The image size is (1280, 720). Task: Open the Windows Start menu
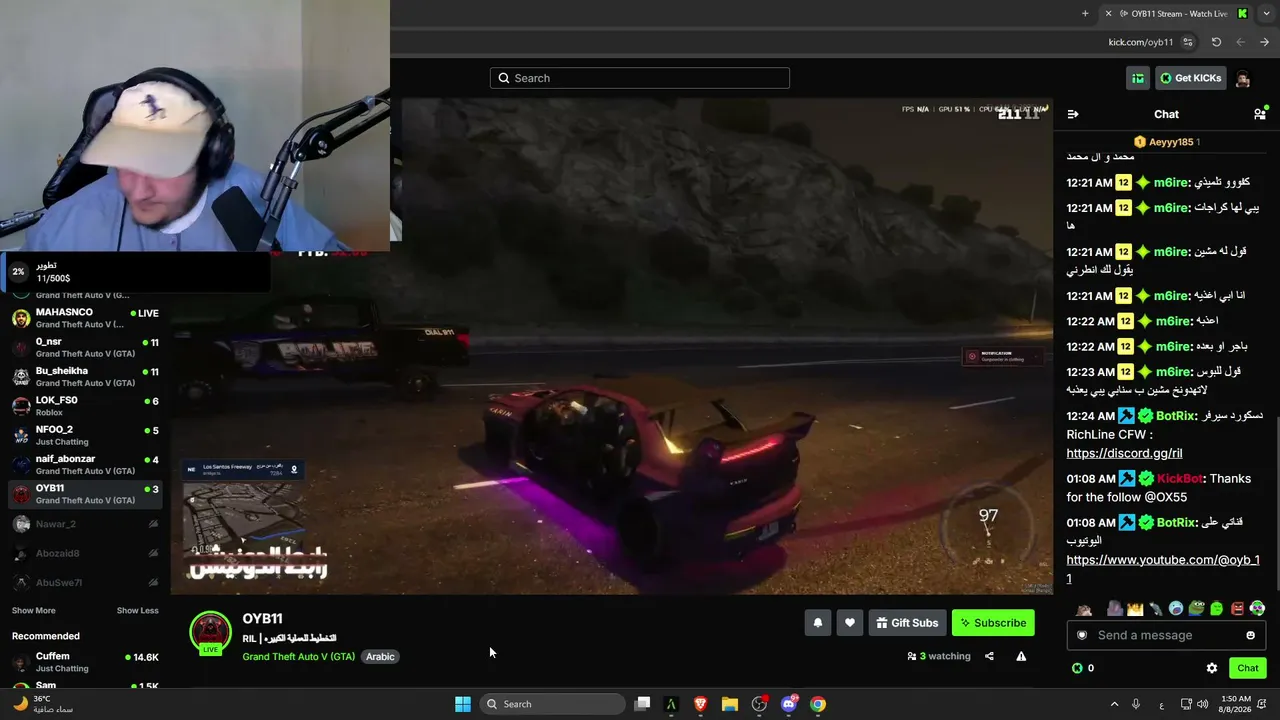(x=463, y=704)
